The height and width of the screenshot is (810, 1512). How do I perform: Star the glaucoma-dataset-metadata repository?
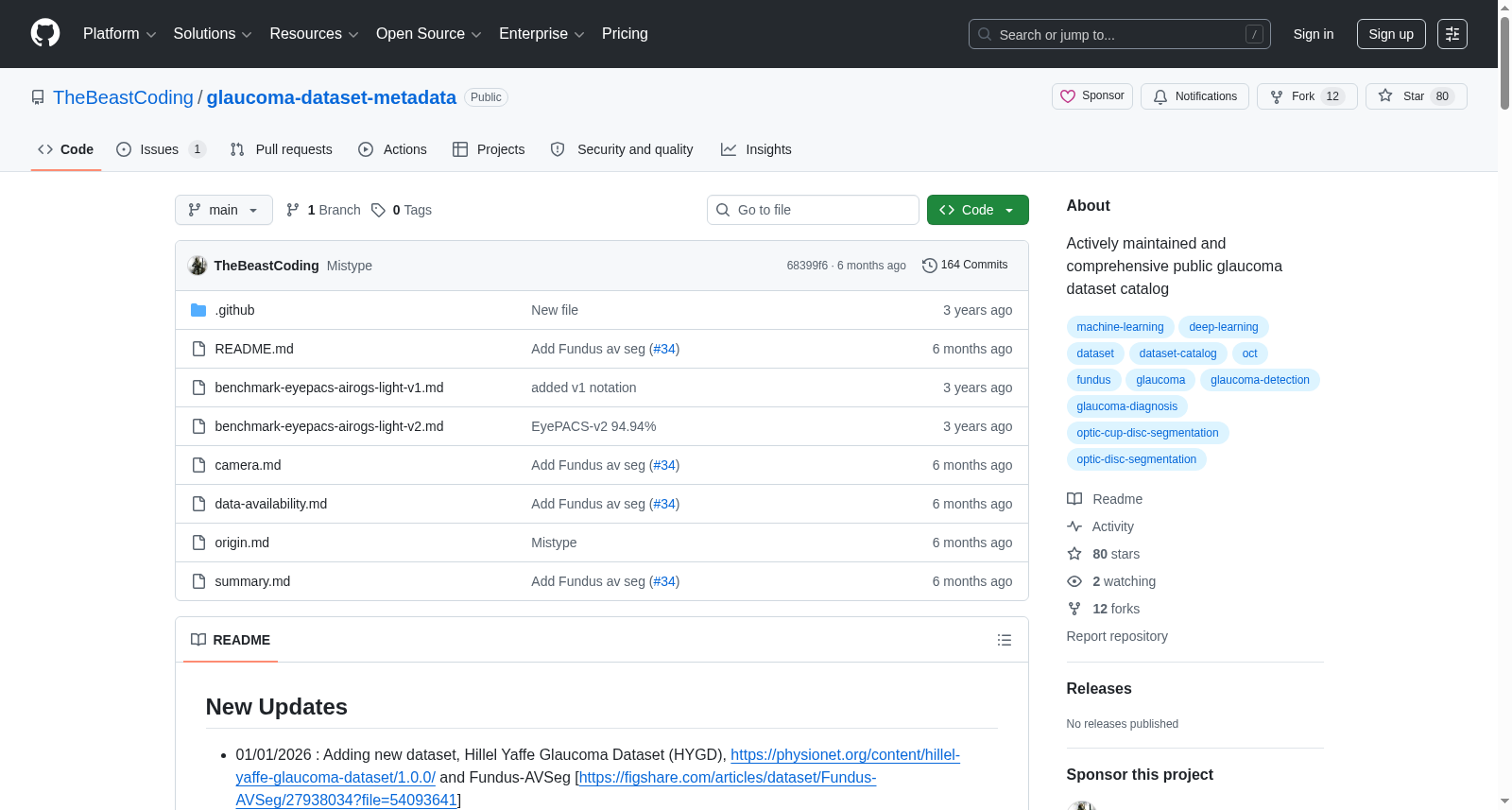click(x=1416, y=96)
